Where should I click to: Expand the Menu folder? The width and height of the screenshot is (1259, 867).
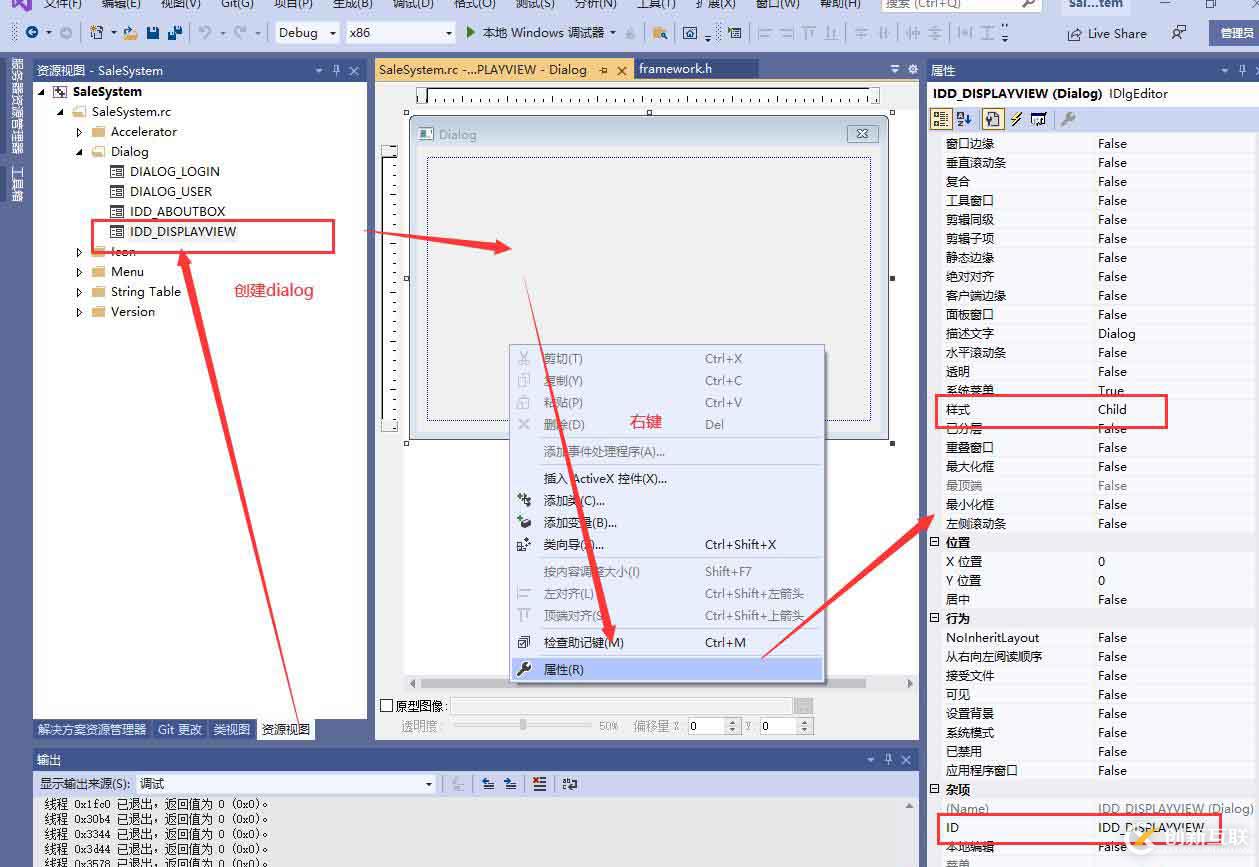point(79,272)
